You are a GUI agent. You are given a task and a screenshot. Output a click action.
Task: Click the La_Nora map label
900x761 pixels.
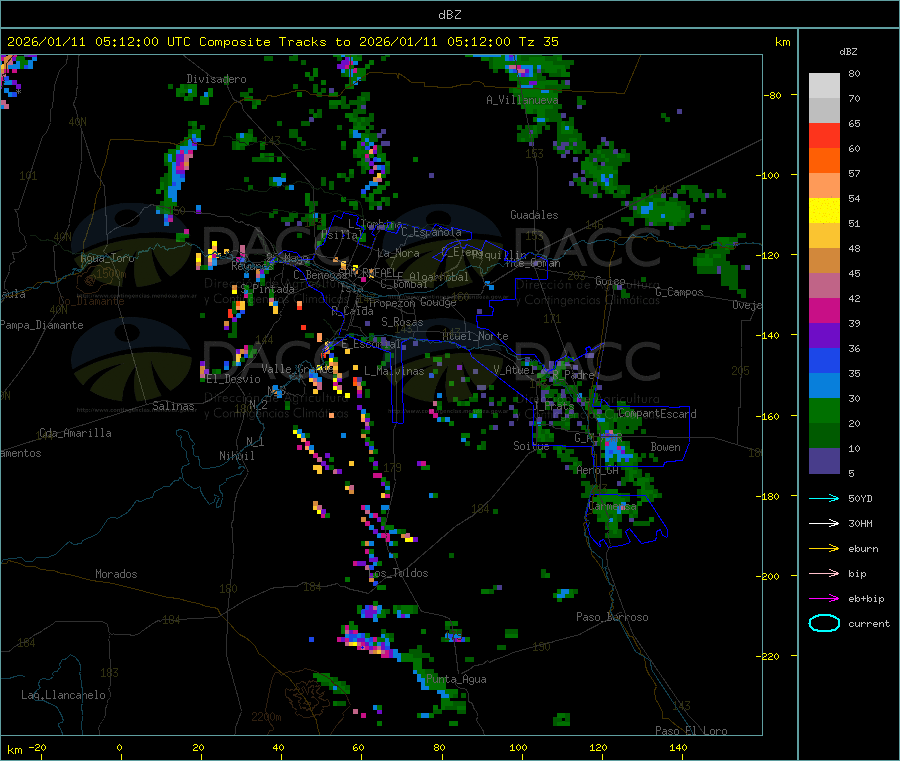tap(398, 253)
